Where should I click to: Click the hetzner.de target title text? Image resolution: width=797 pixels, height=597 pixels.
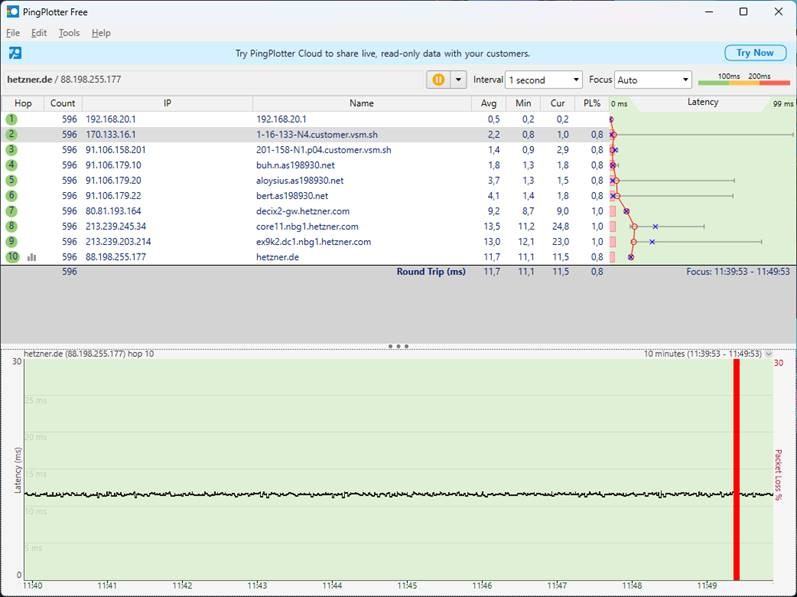click(29, 79)
